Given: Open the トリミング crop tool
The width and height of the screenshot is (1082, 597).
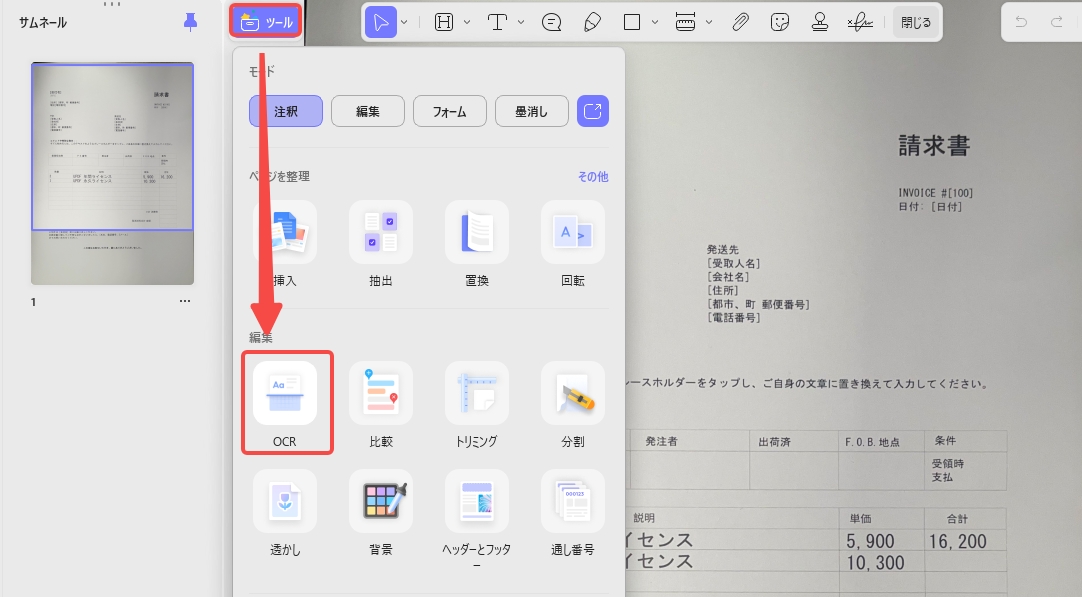Looking at the screenshot, I should (x=477, y=404).
